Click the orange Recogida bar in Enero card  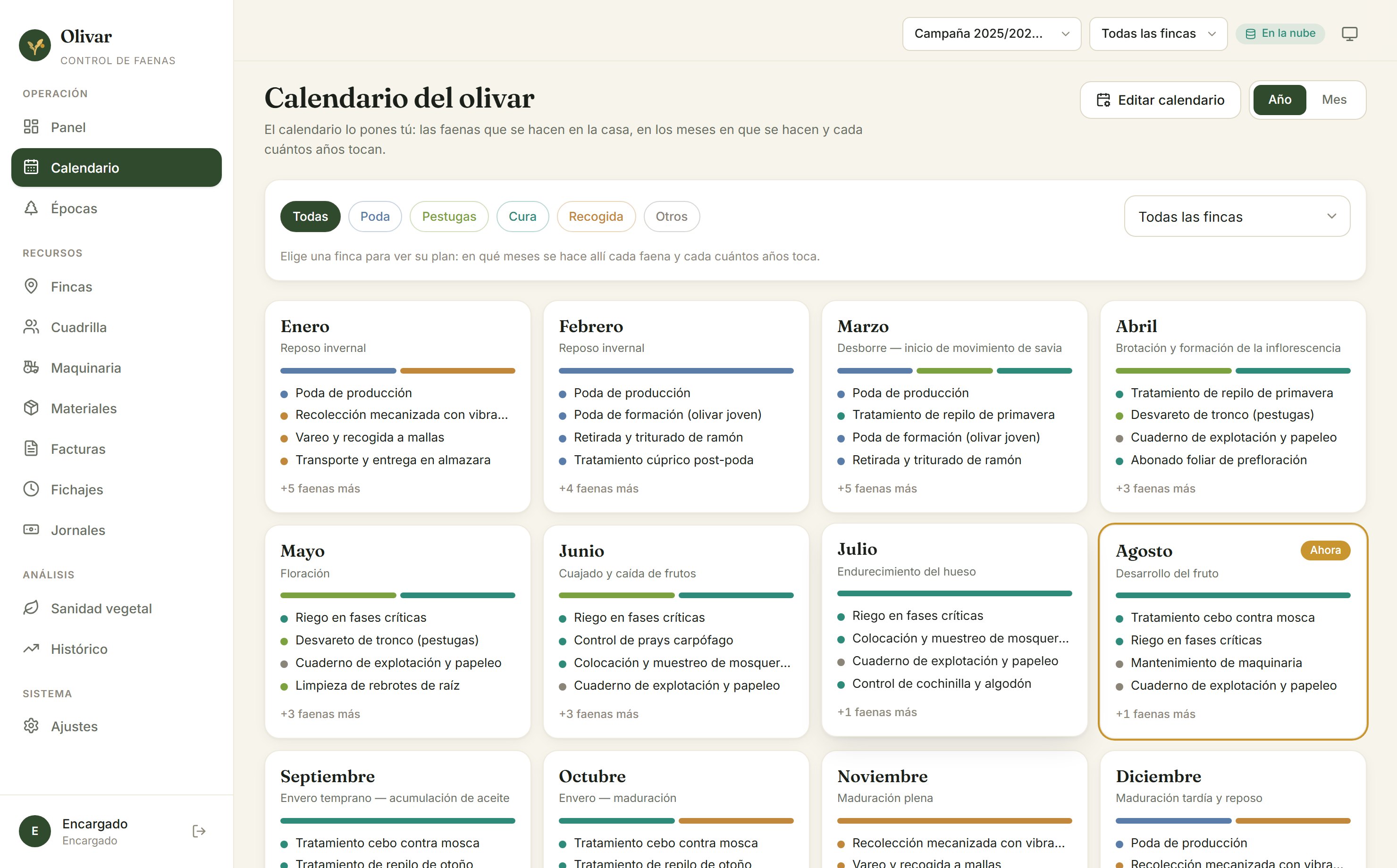tap(458, 371)
